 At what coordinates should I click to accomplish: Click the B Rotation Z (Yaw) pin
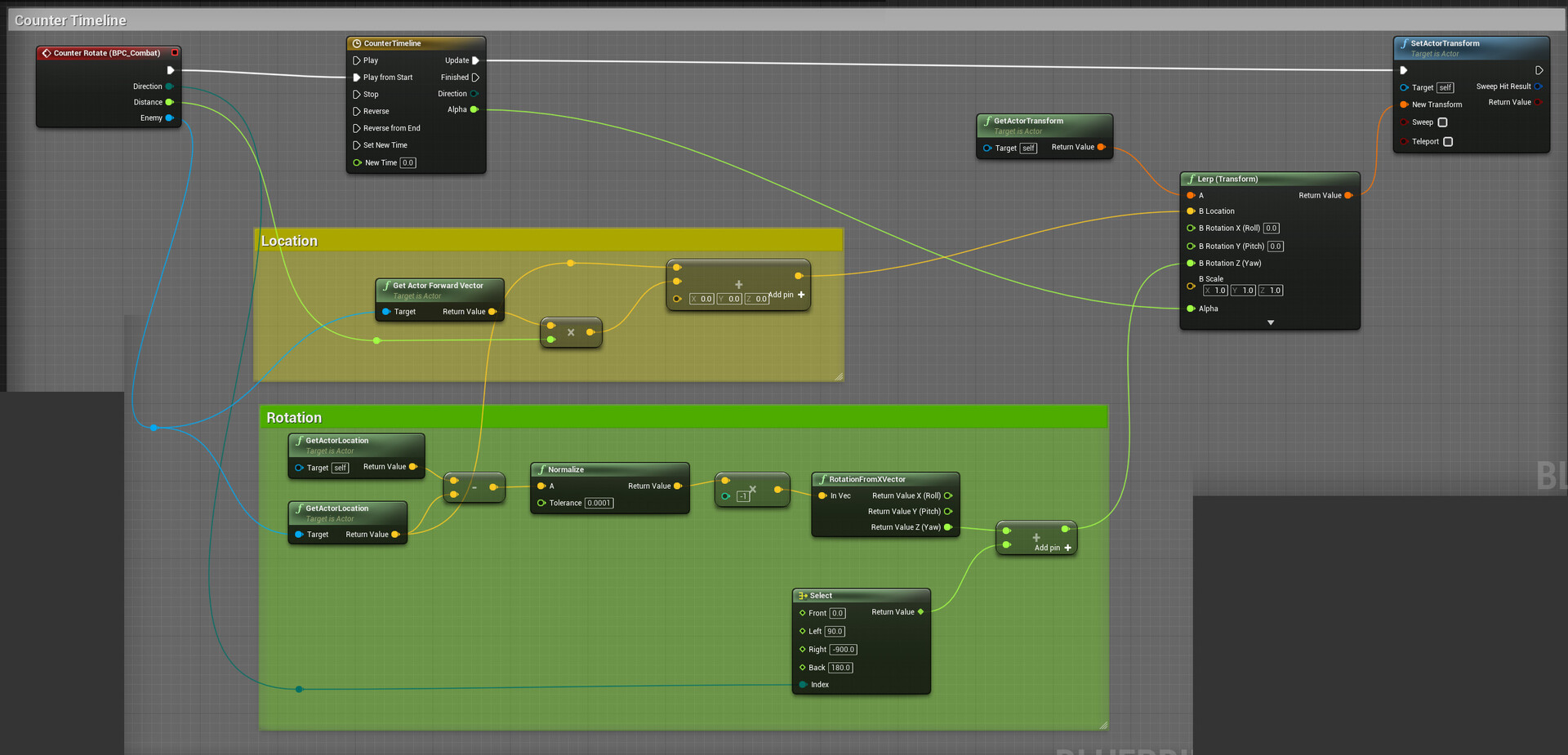(1191, 264)
